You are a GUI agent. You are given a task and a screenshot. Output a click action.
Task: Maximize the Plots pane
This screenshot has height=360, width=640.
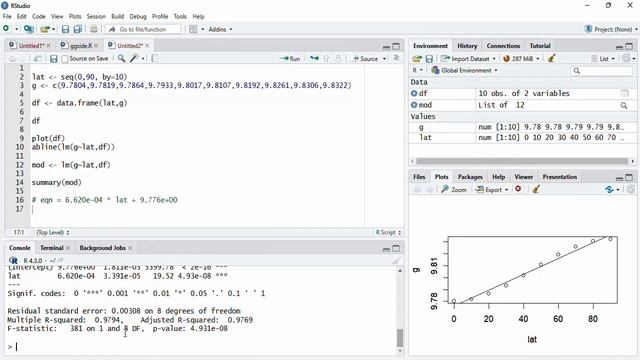[629, 177]
